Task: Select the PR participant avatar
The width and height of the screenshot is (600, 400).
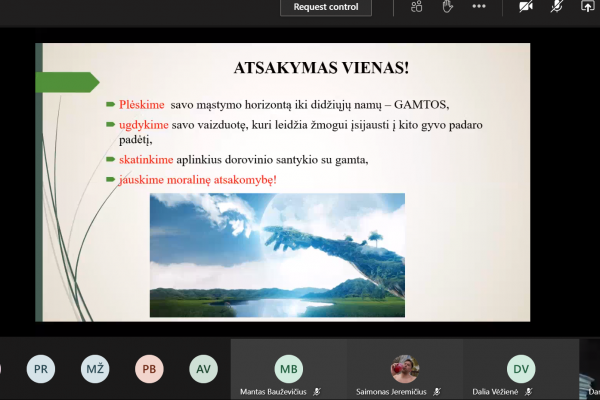Action: pyautogui.click(x=41, y=369)
